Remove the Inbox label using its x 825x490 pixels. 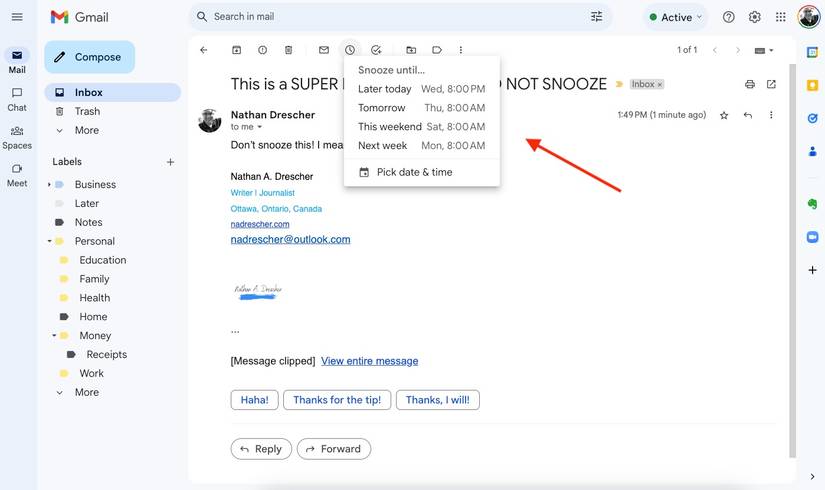660,85
